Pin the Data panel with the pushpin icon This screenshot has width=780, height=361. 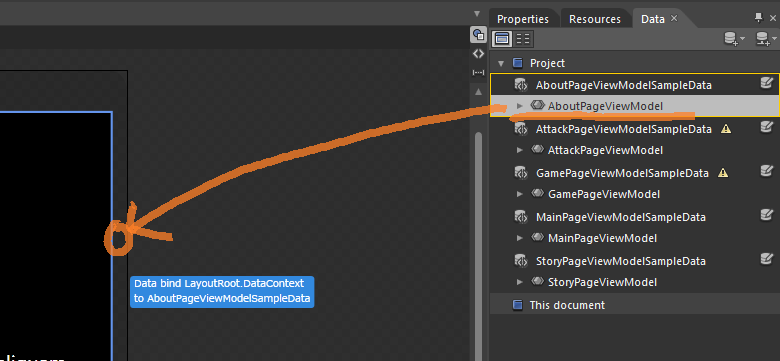pos(759,18)
